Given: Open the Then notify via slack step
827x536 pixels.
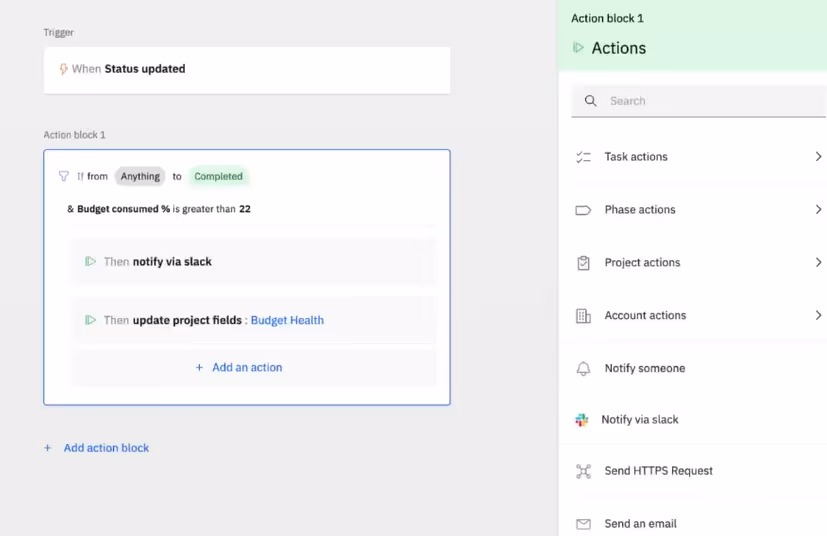Looking at the screenshot, I should pos(253,262).
